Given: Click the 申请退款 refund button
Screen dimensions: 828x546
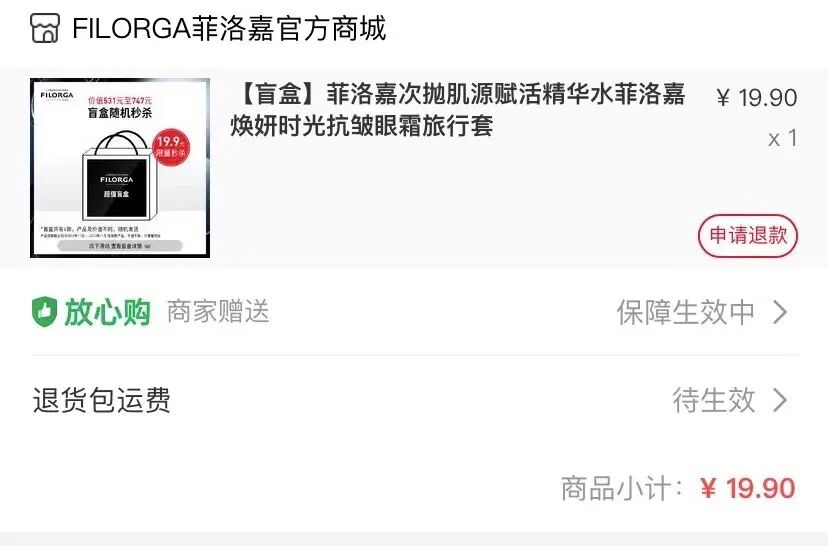Looking at the screenshot, I should (748, 236).
